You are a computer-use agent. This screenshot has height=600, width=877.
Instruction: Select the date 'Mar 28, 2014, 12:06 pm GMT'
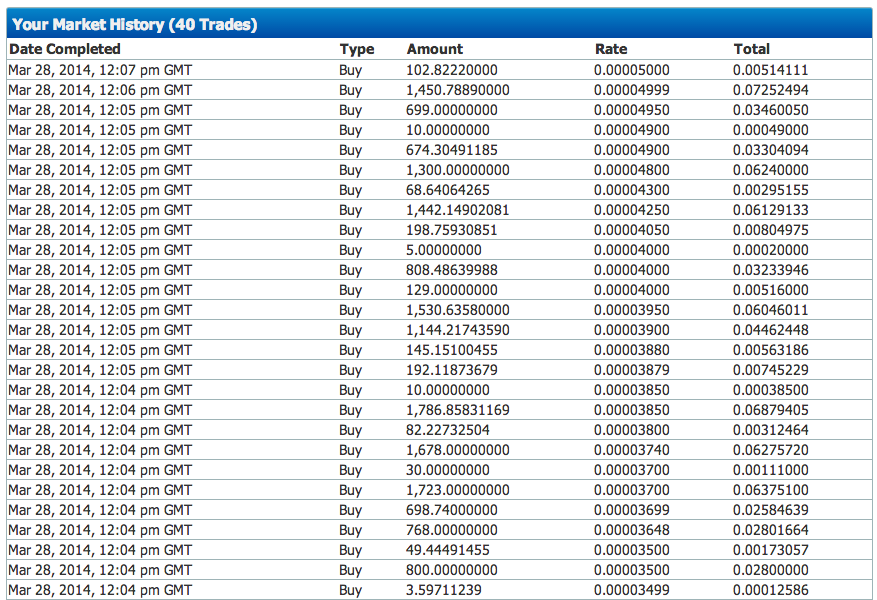coord(100,91)
